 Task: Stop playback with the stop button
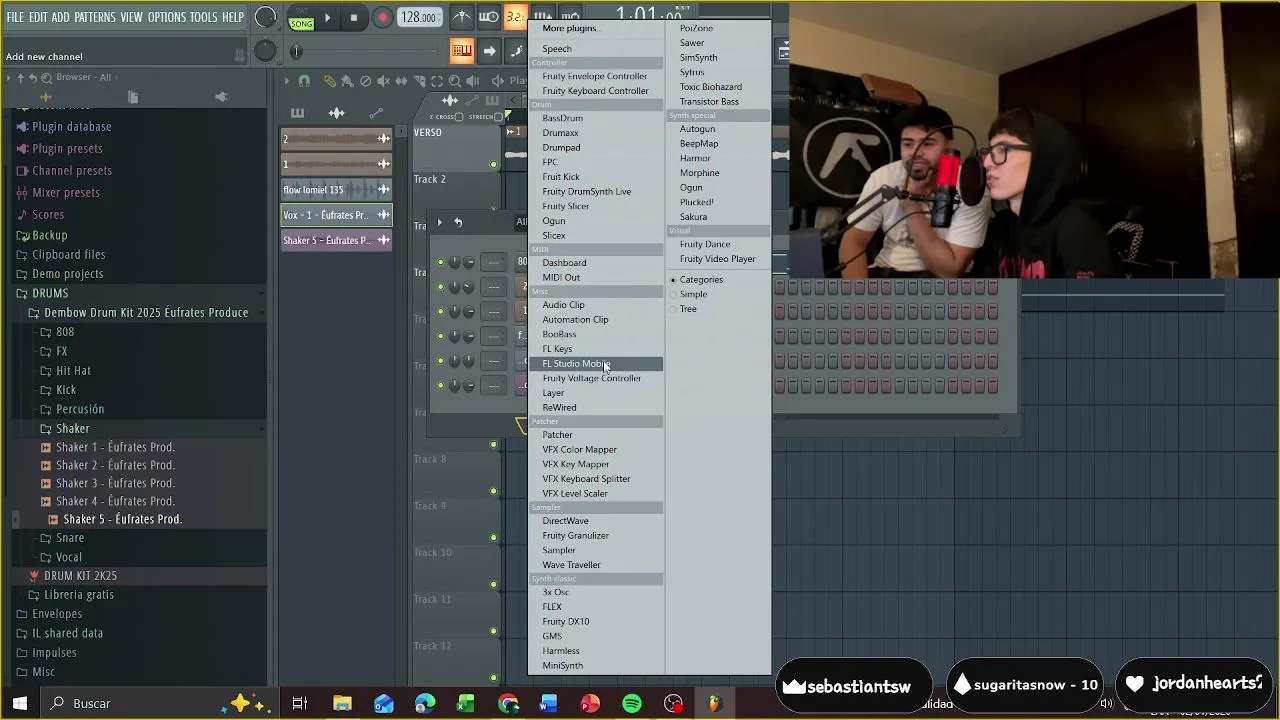(x=354, y=17)
